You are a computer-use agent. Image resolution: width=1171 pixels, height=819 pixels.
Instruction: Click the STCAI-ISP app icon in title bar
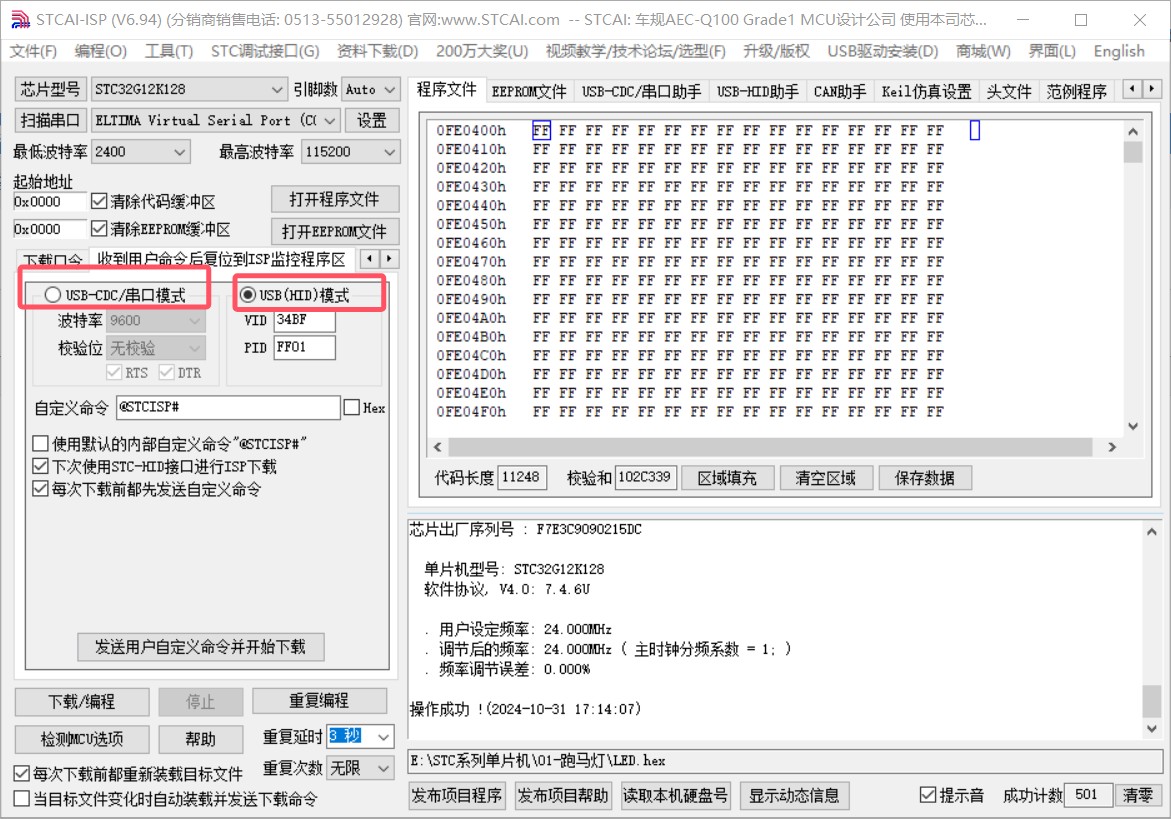[x=20, y=19]
